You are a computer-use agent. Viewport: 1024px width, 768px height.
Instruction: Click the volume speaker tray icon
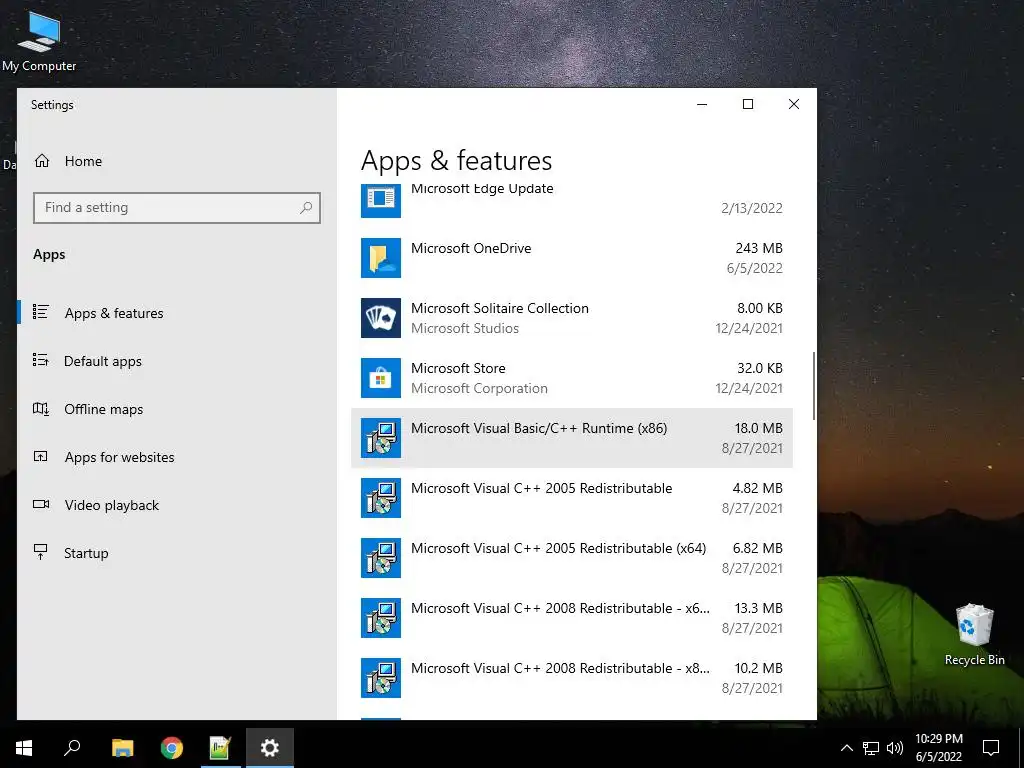(895, 748)
